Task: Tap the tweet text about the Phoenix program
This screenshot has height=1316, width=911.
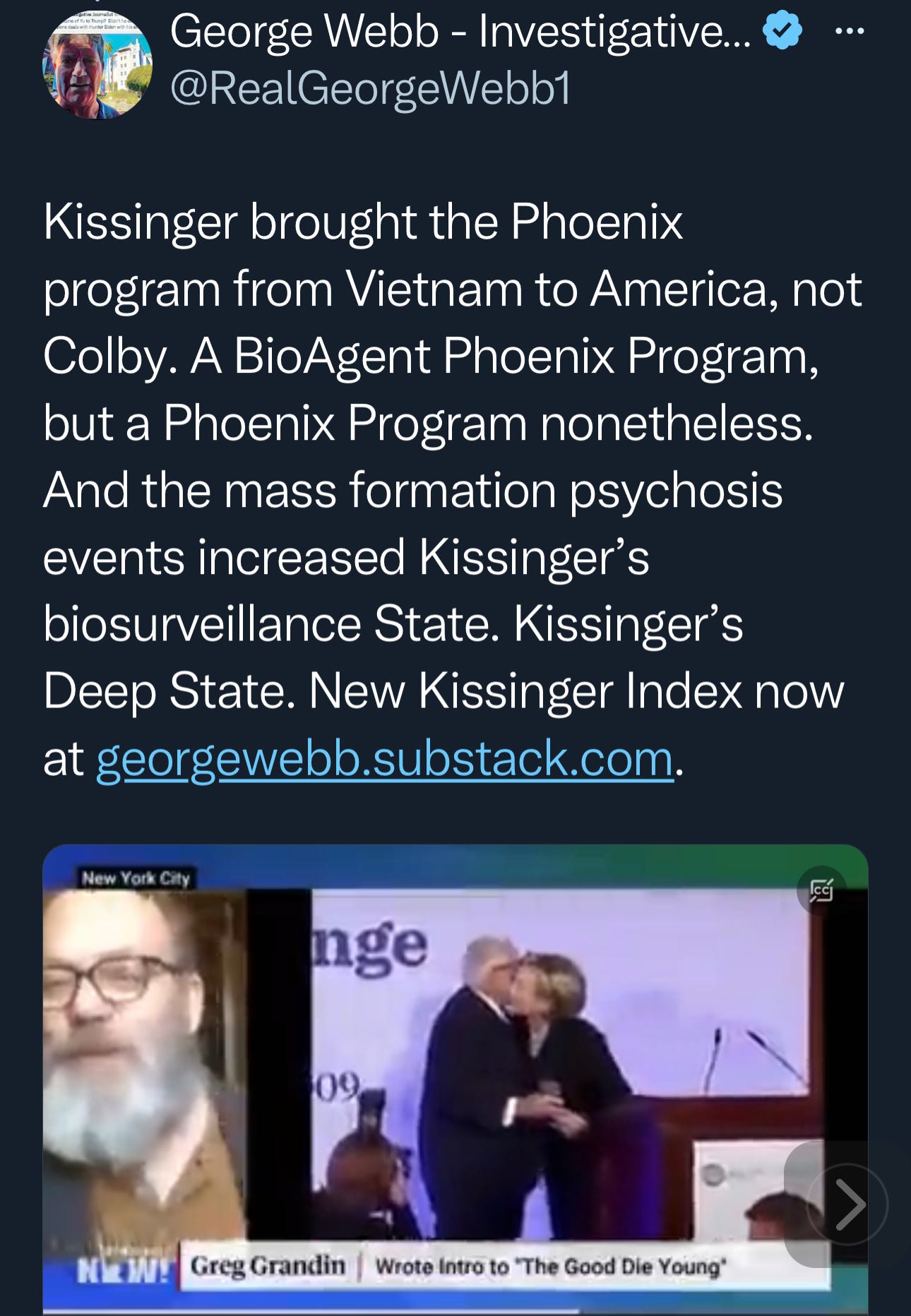Action: pos(452,489)
